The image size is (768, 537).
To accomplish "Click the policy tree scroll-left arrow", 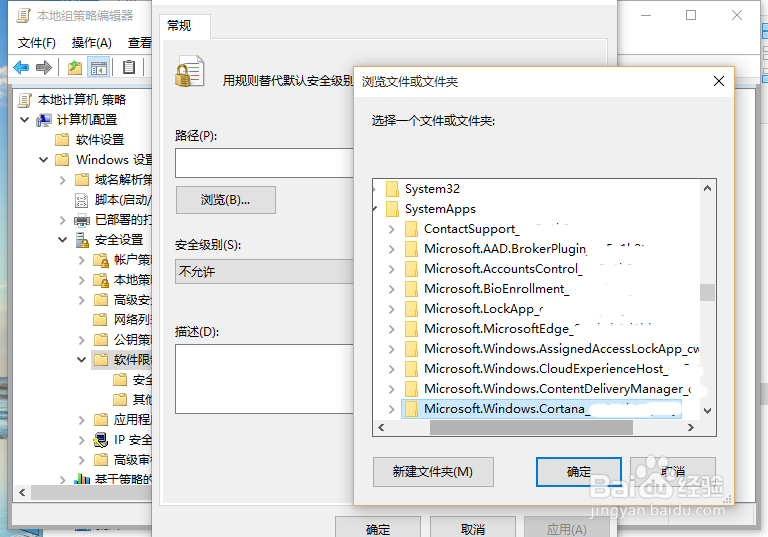I will [x=23, y=492].
